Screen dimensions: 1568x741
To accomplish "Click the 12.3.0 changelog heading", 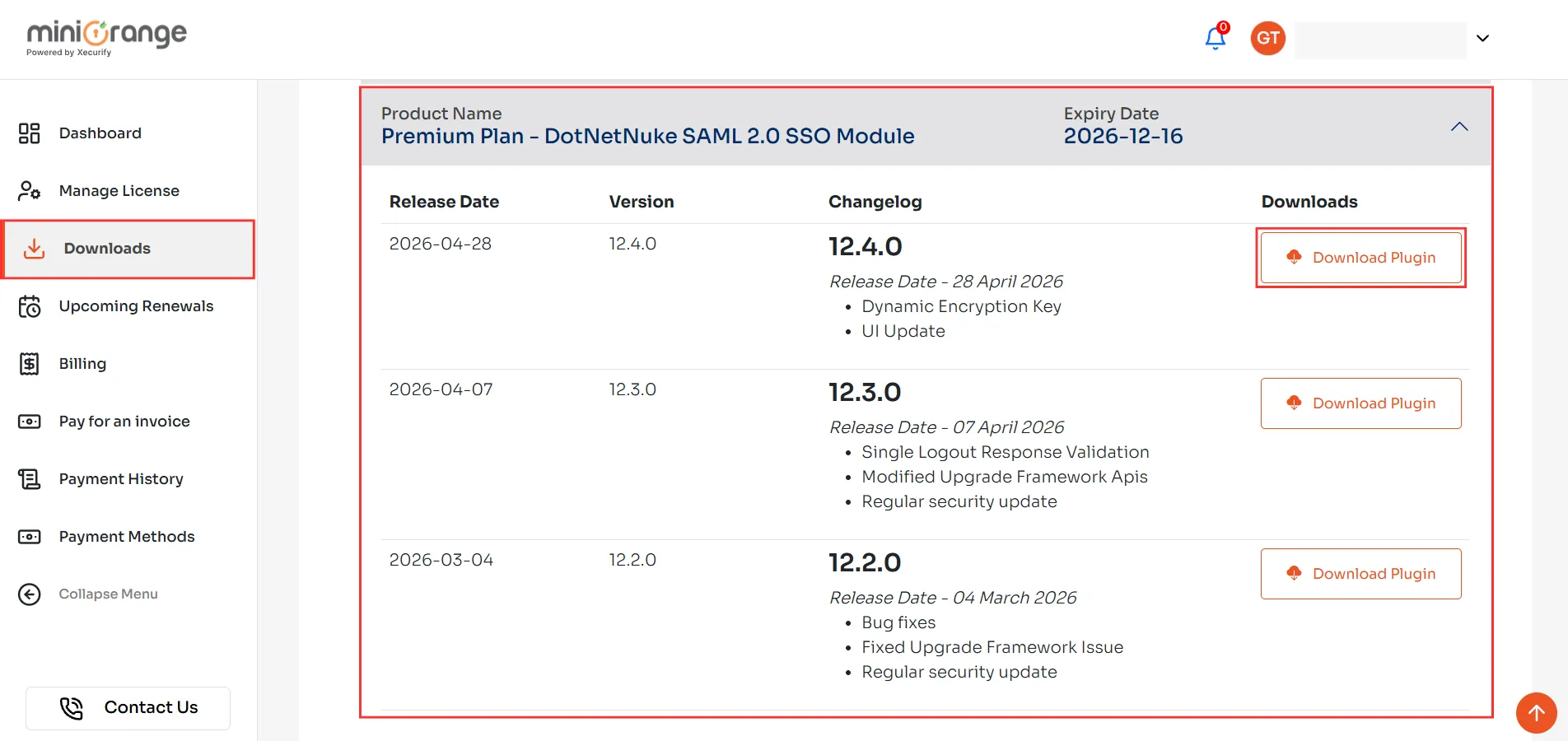I will coord(865,392).
